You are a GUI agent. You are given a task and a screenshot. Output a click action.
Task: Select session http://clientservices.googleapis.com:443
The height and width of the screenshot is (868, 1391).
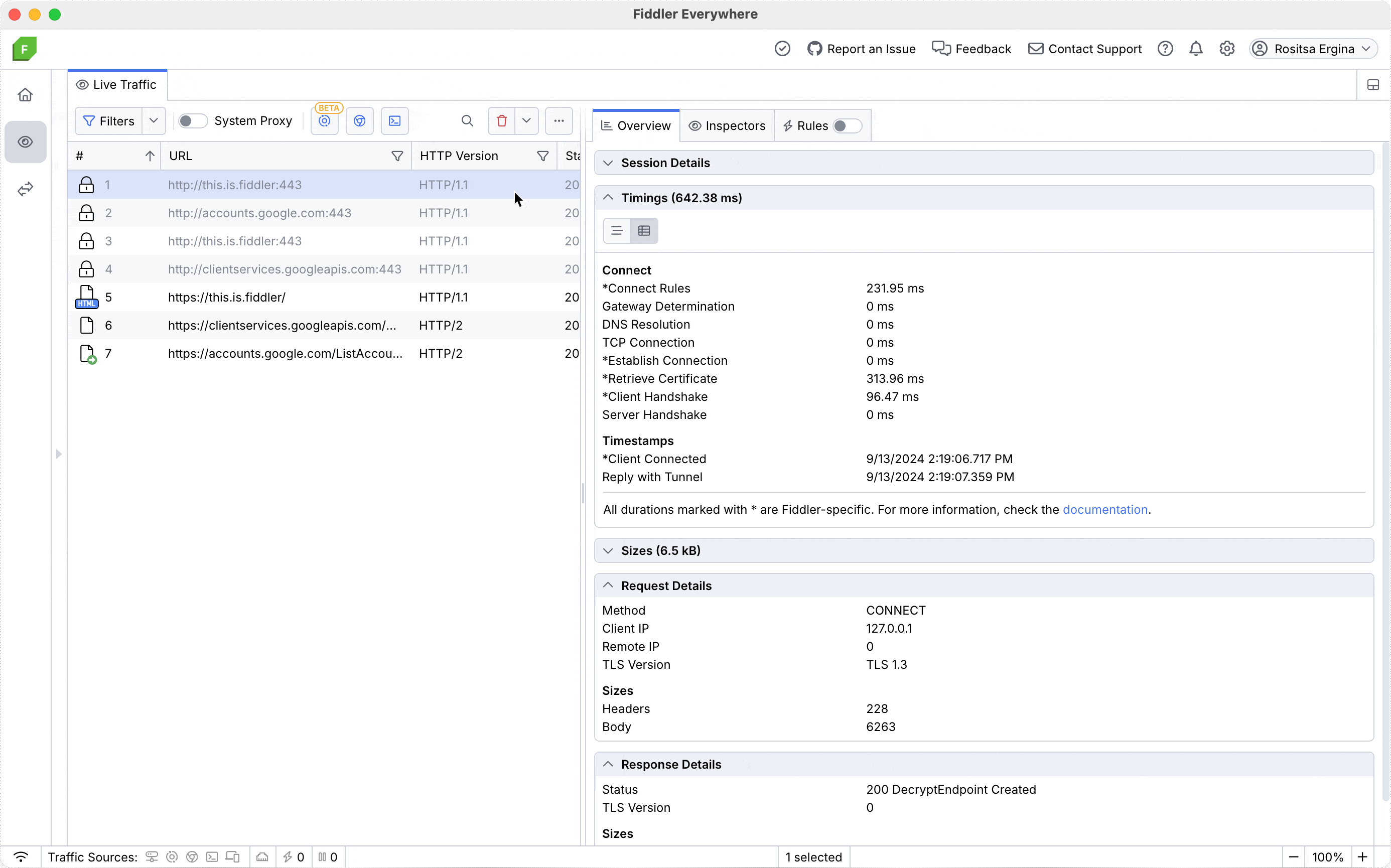[x=324, y=269]
